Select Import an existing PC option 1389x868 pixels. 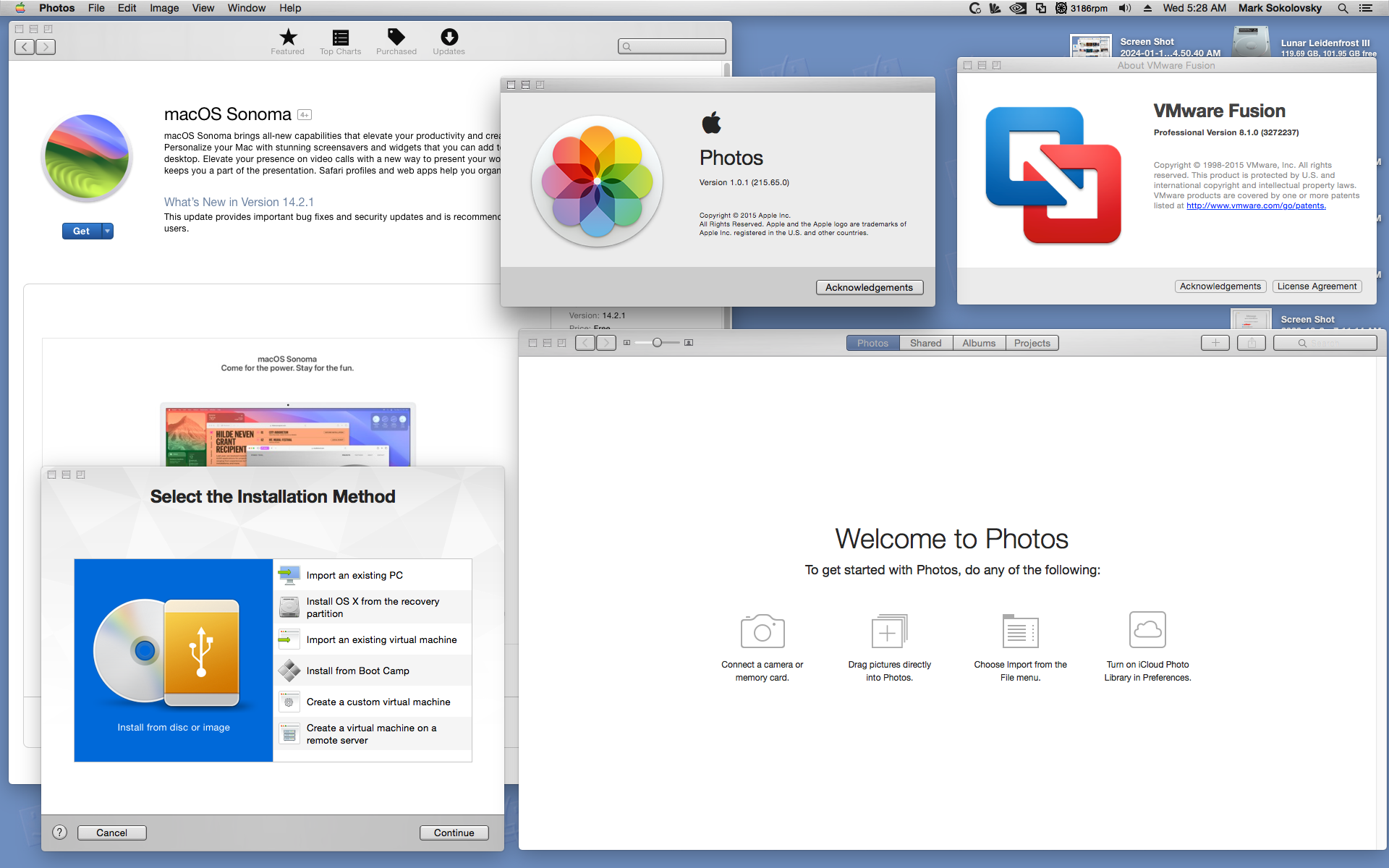point(354,575)
